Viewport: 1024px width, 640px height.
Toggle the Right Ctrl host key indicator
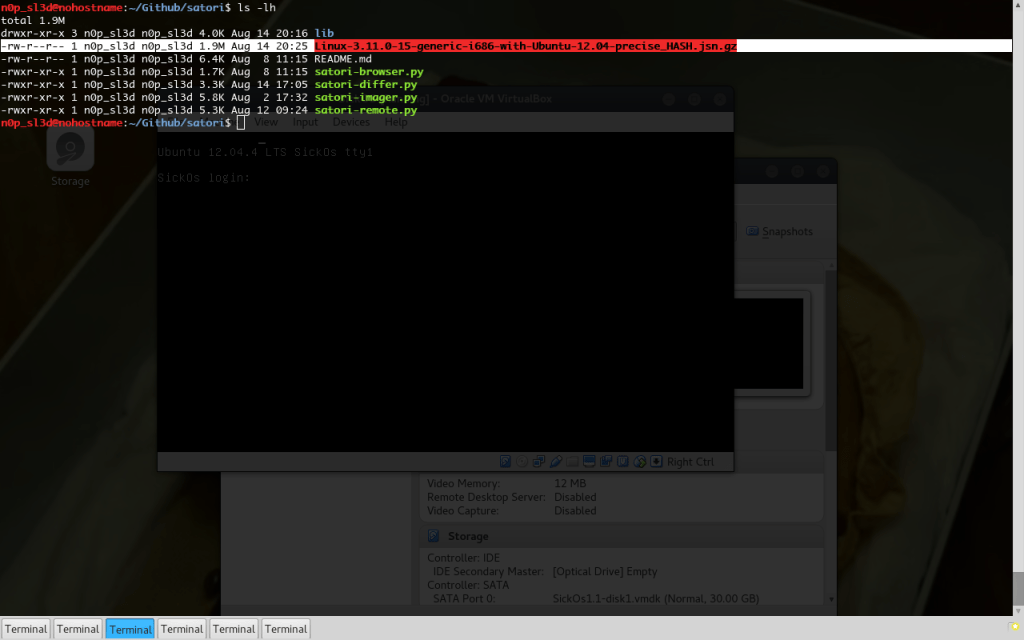[689, 461]
